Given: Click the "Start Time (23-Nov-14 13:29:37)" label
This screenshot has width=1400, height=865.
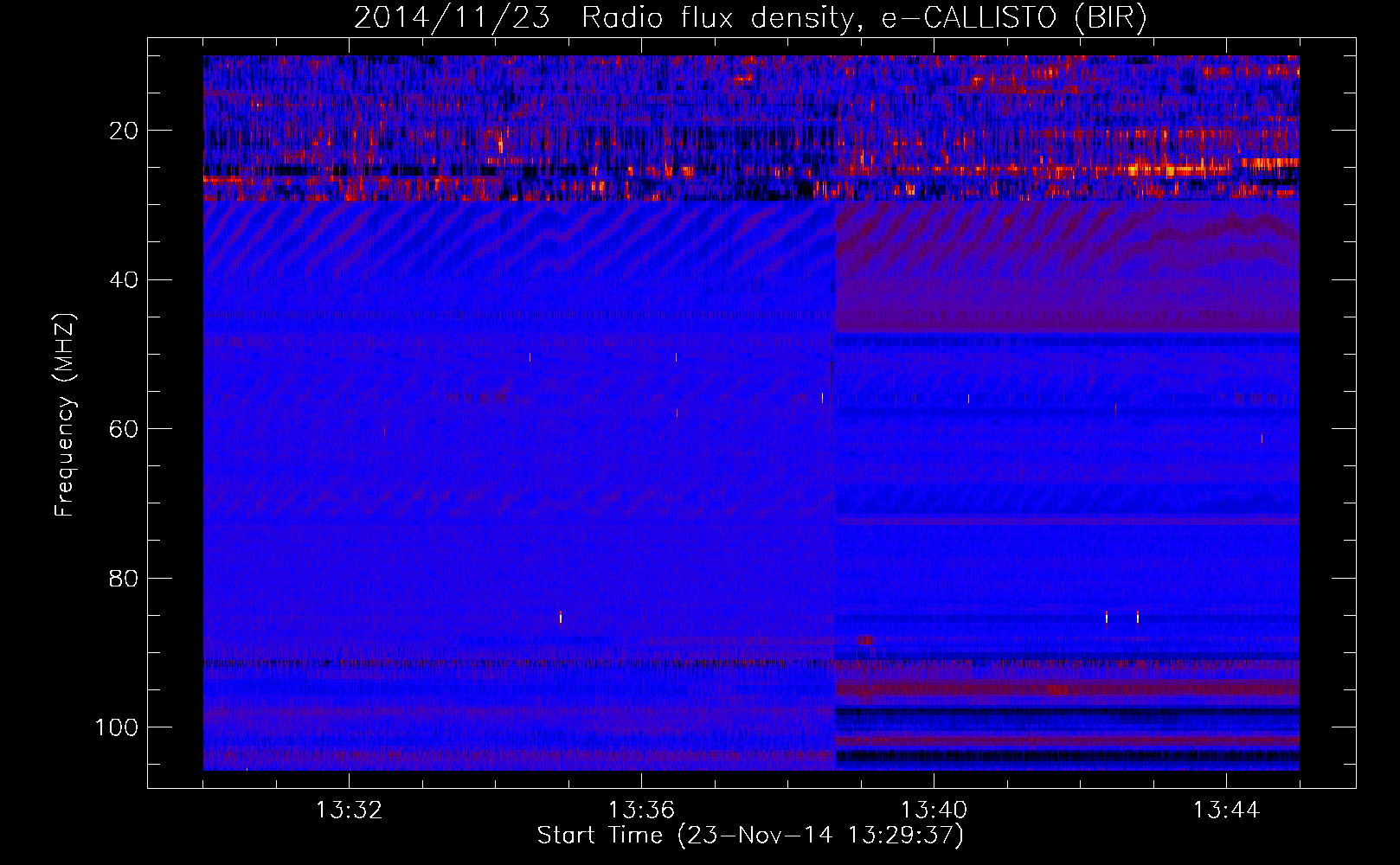Looking at the screenshot, I should (x=750, y=836).
